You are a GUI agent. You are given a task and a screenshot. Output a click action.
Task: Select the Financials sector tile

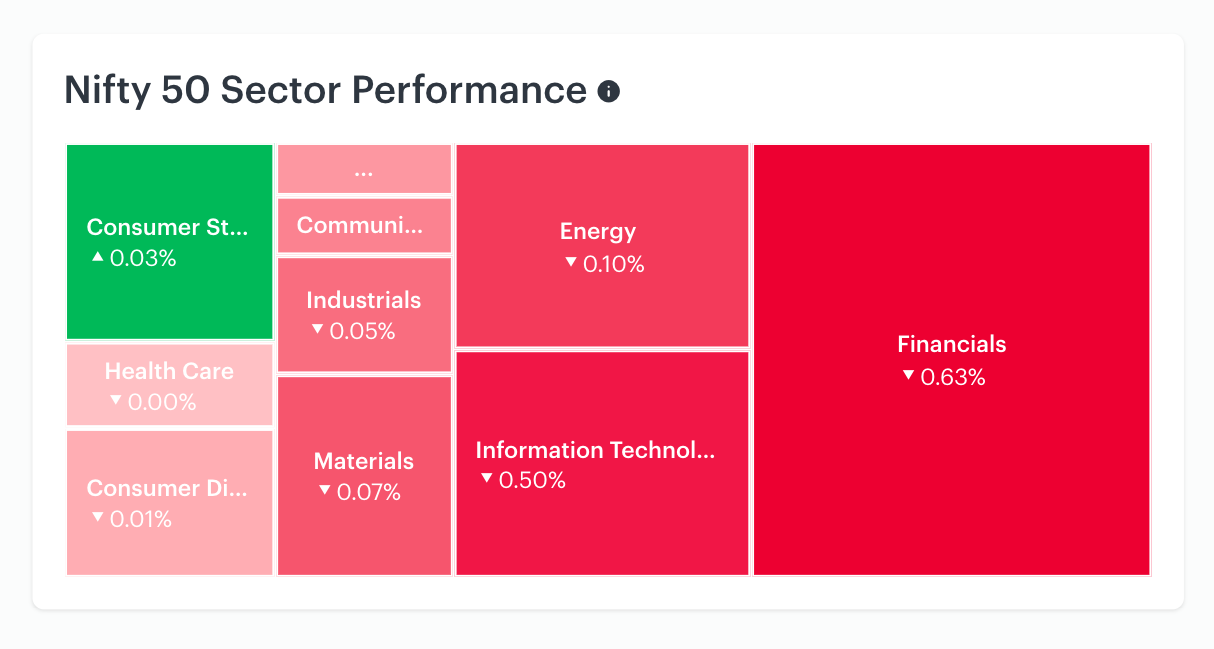(x=951, y=360)
